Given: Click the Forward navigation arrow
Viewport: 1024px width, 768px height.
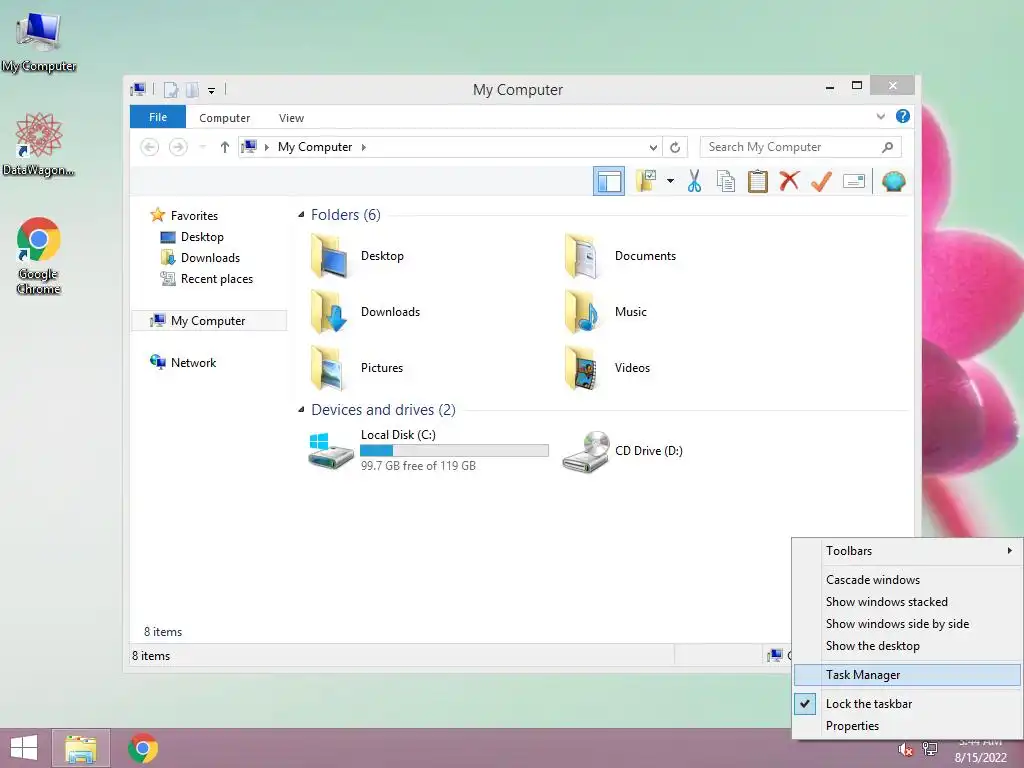Looking at the screenshot, I should pos(178,147).
